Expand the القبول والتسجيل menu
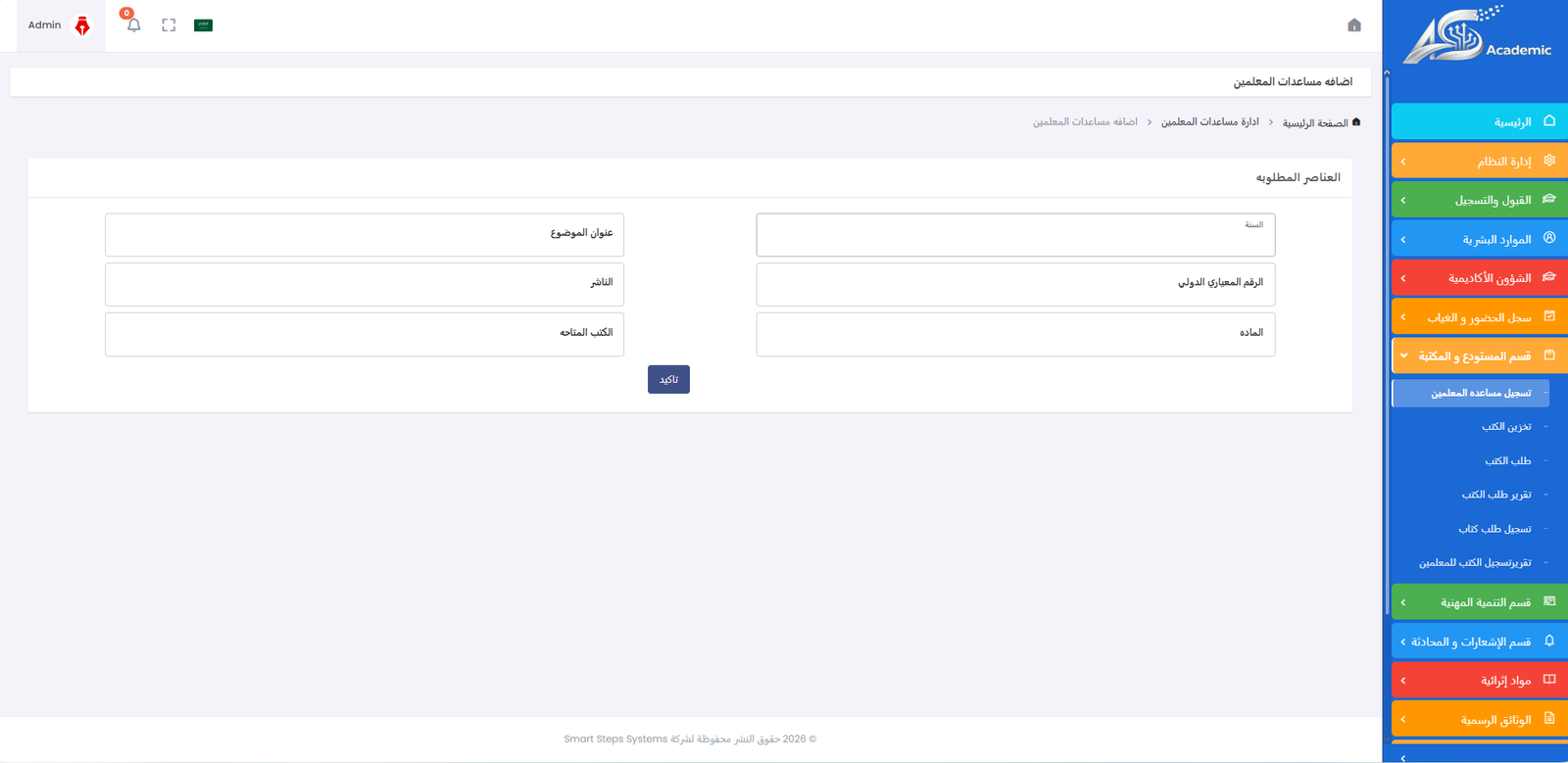Screen dimensions: 1568x763 pos(1479,200)
